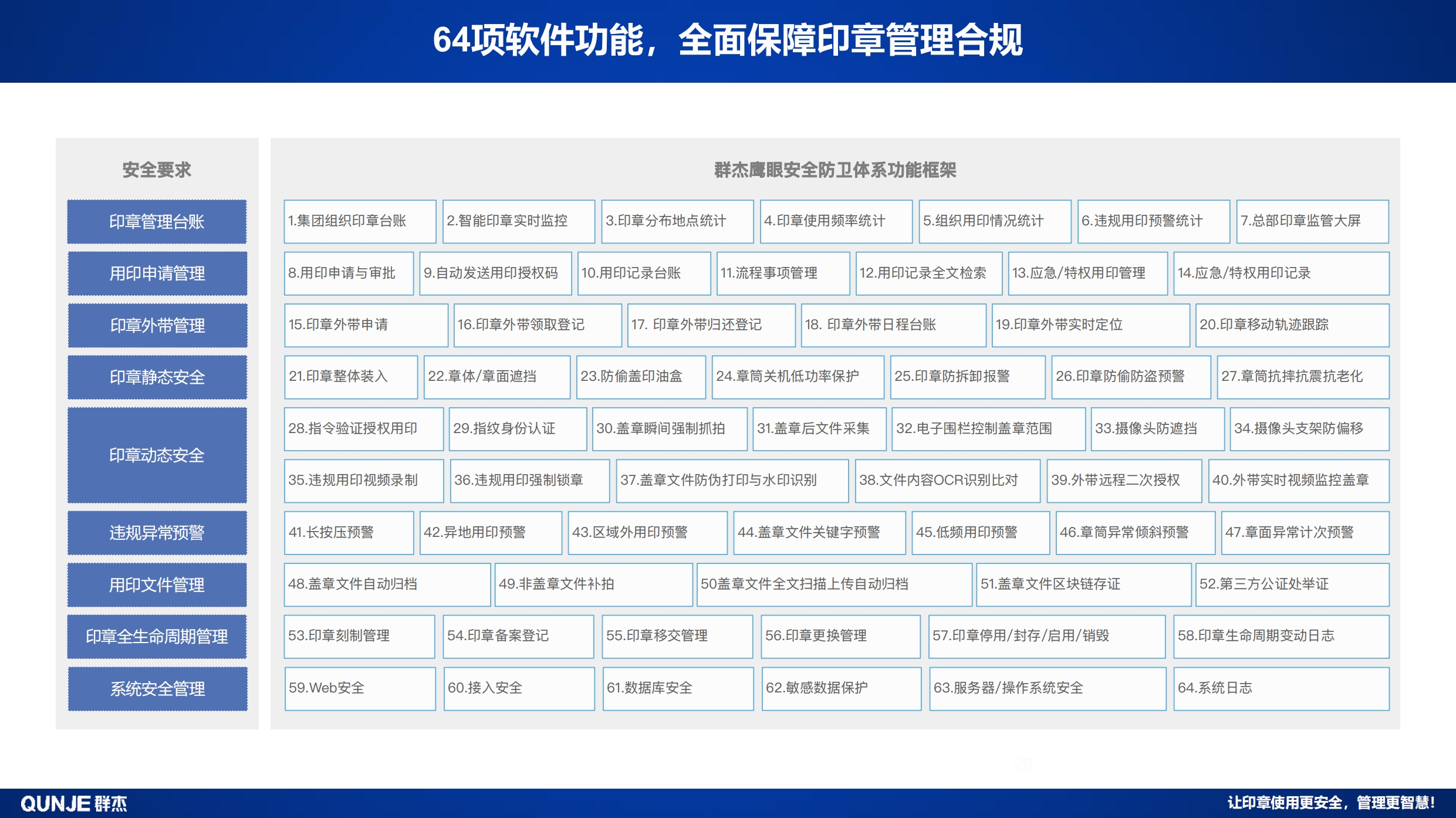Screen dimensions: 1456x818
Task: Select cell 9.自动发送用印授权码
Action: pyautogui.click(x=495, y=273)
